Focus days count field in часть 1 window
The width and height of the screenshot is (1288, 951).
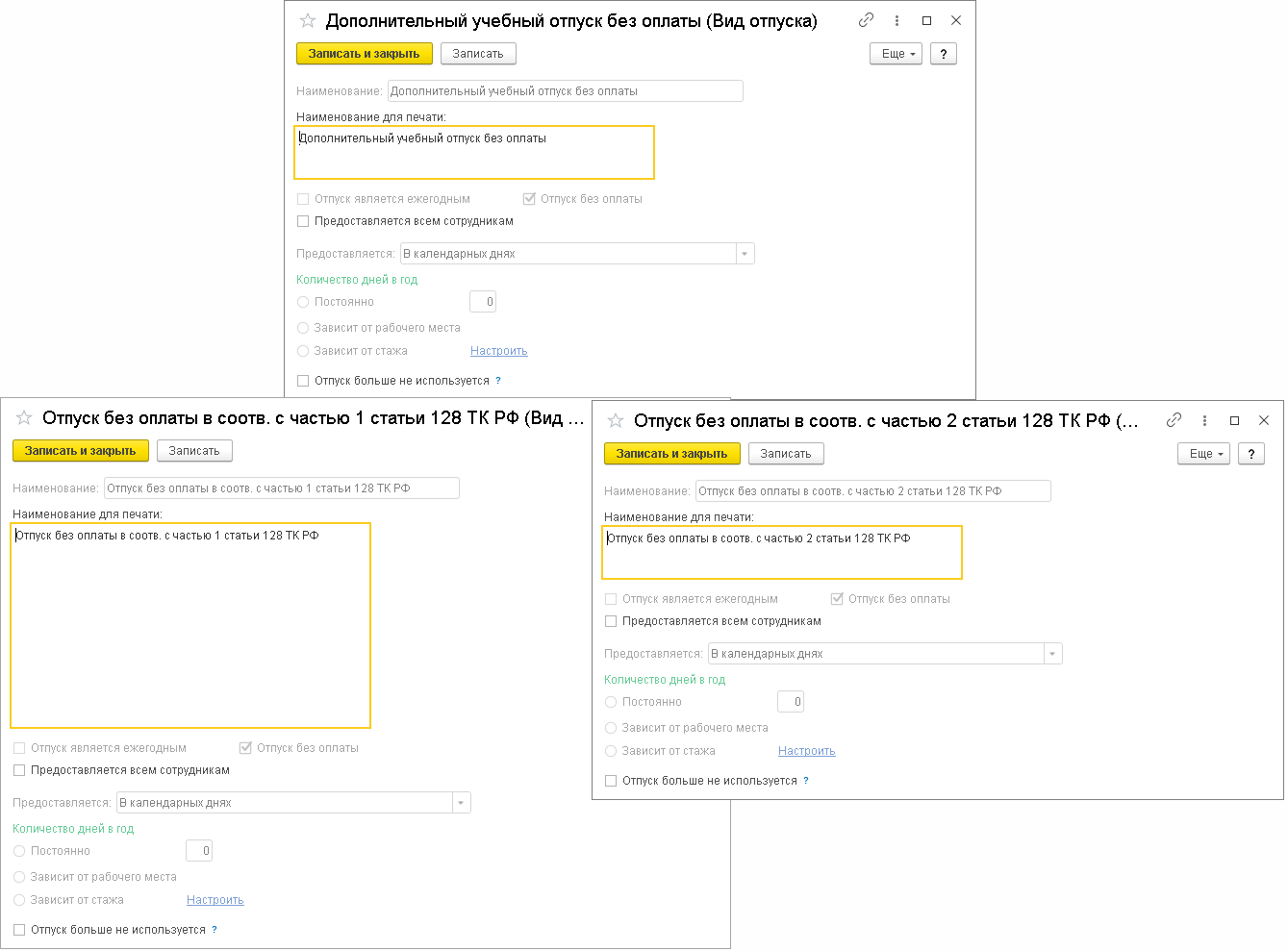tap(199, 851)
